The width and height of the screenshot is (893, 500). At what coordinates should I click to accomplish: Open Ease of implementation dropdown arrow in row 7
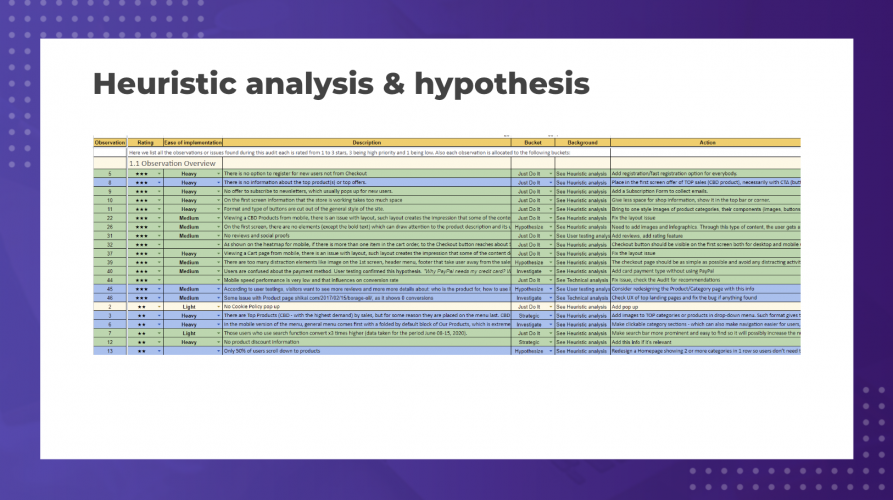(x=218, y=334)
